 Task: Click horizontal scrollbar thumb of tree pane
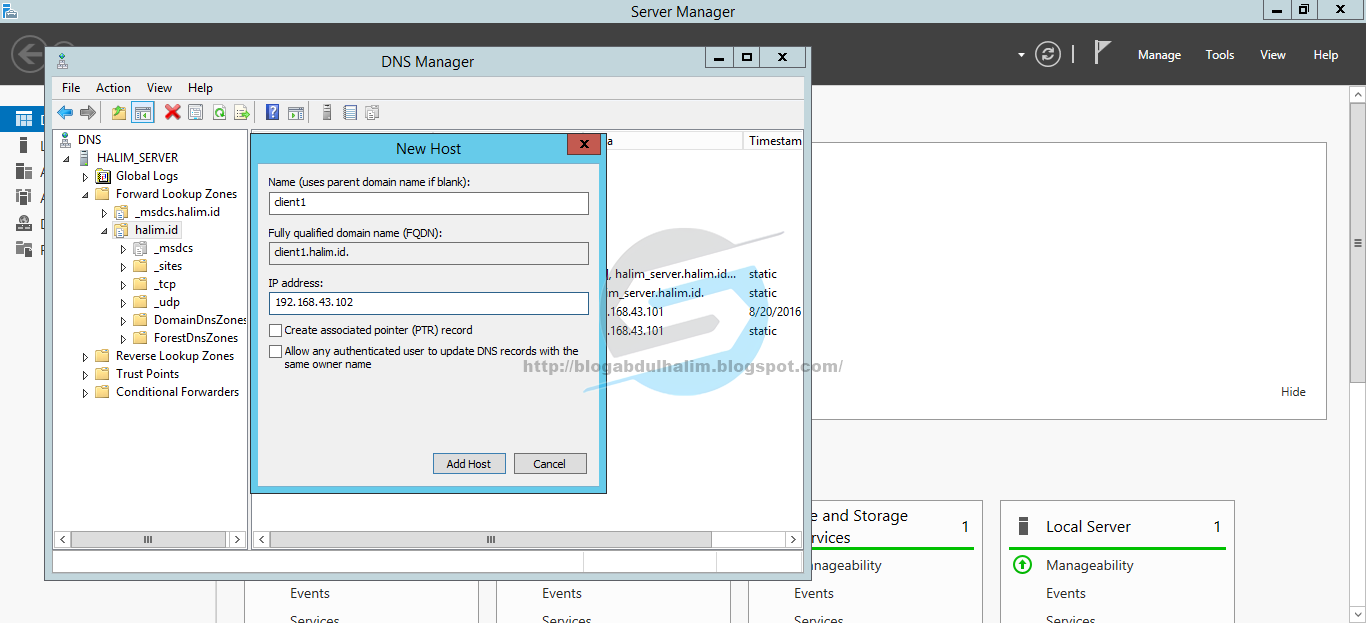click(148, 539)
